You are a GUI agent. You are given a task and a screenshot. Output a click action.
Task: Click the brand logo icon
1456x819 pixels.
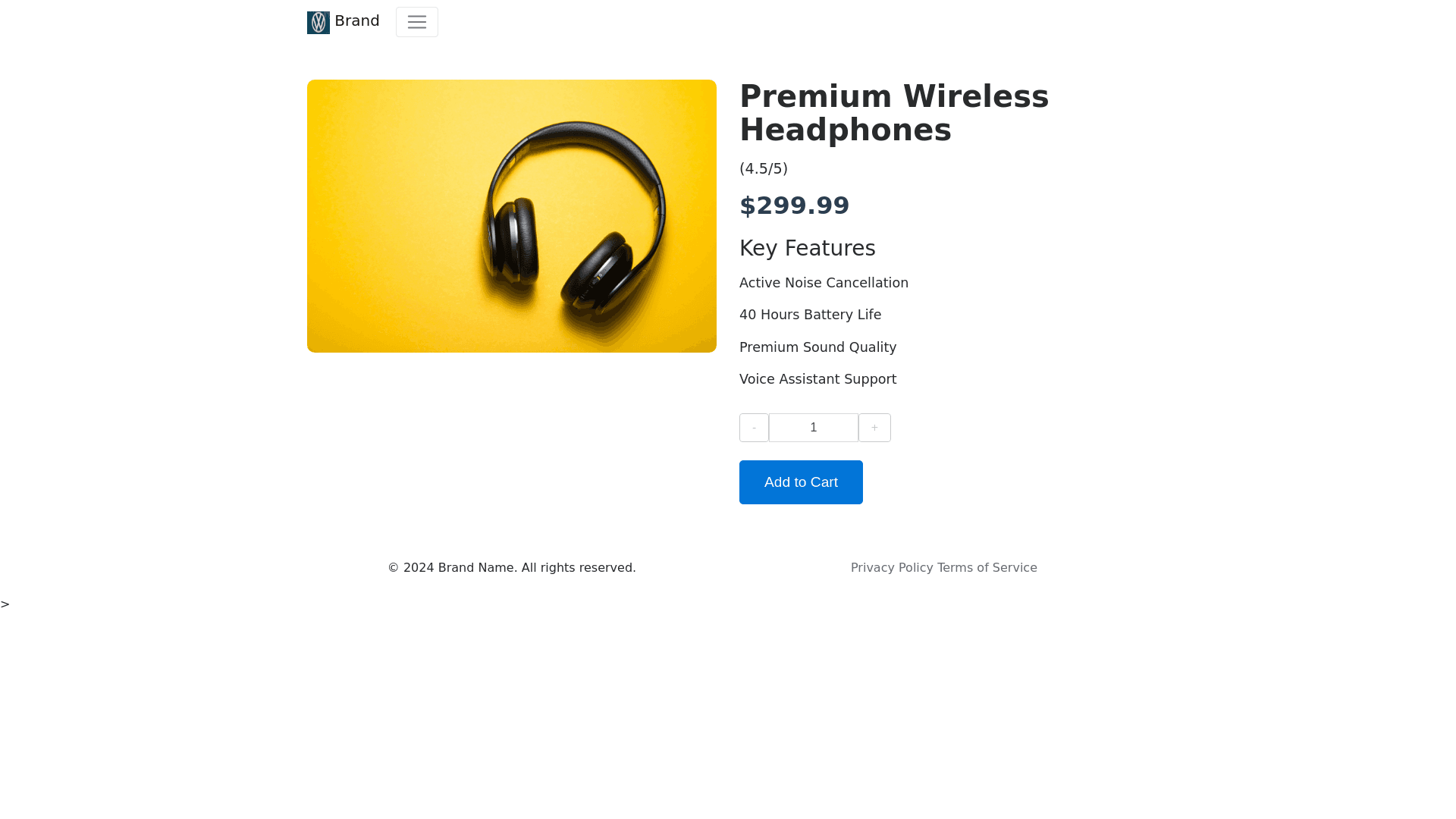pos(318,23)
